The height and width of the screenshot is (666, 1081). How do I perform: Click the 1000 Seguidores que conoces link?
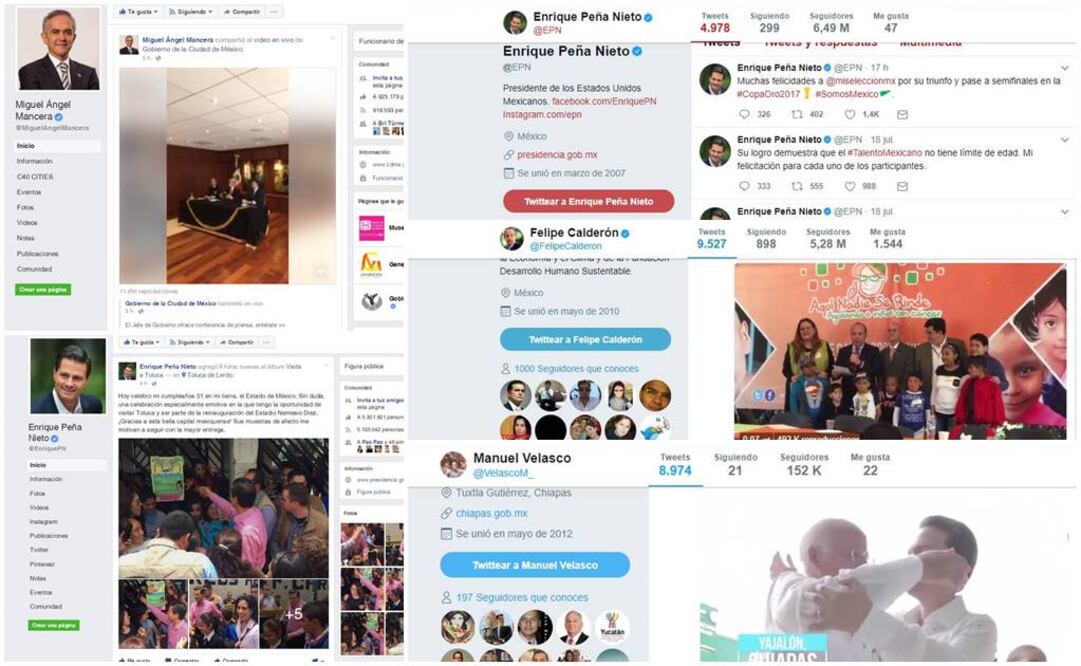(576, 369)
